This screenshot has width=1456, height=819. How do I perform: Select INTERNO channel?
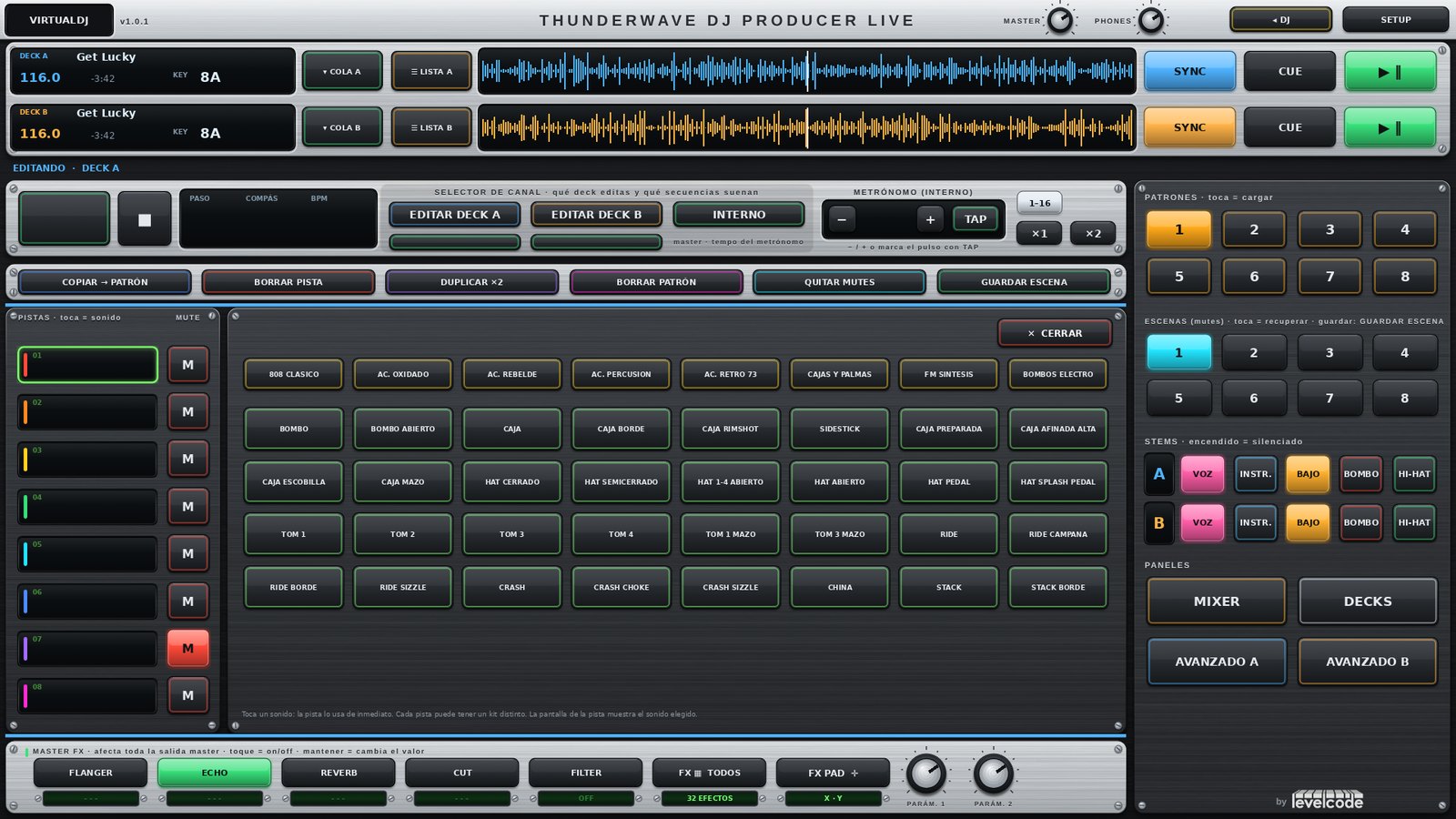point(739,215)
